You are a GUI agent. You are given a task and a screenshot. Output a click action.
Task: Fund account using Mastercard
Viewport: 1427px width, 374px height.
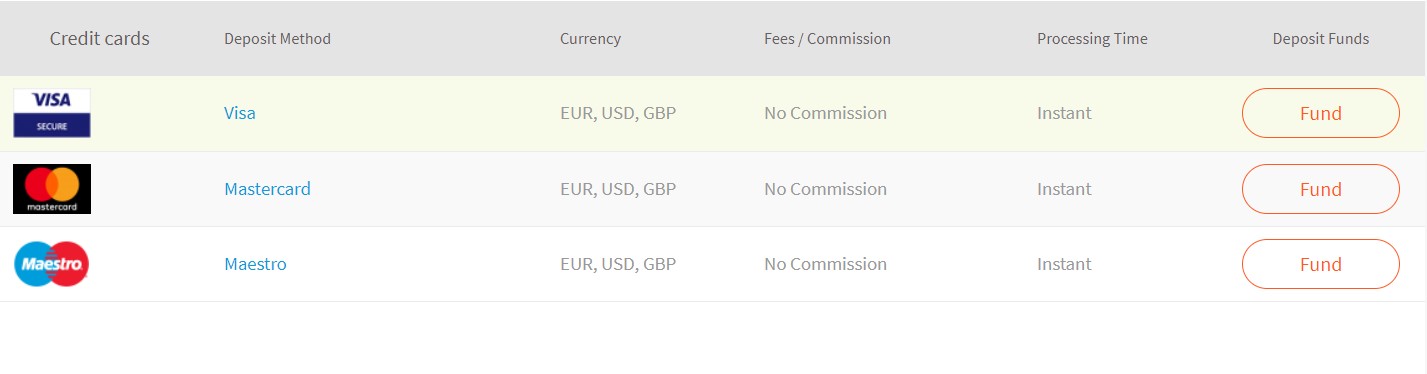1320,189
